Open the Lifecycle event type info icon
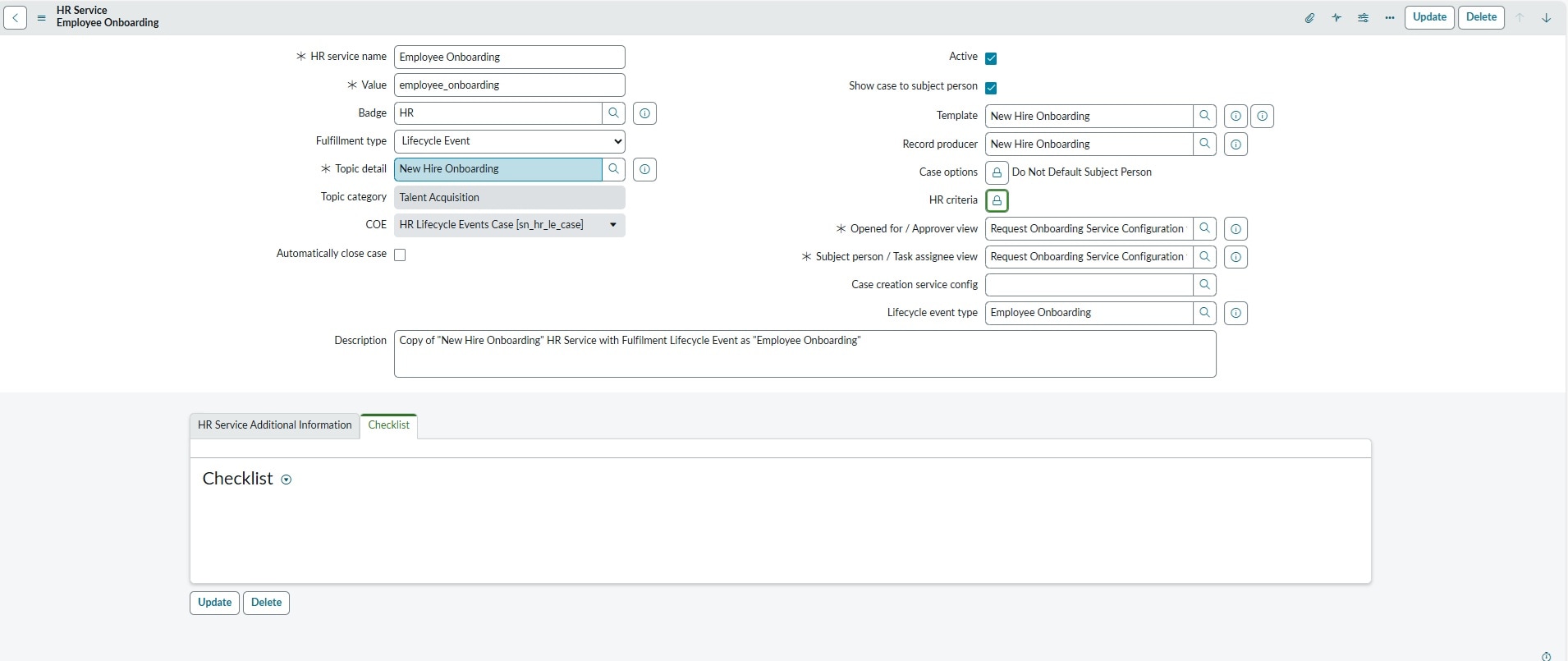Screen dimensions: 1568x661 [1236, 314]
